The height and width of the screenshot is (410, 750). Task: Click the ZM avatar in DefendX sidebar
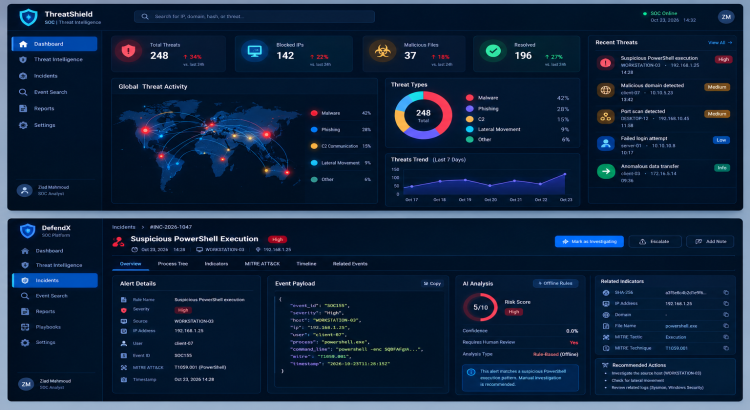click(x=25, y=384)
